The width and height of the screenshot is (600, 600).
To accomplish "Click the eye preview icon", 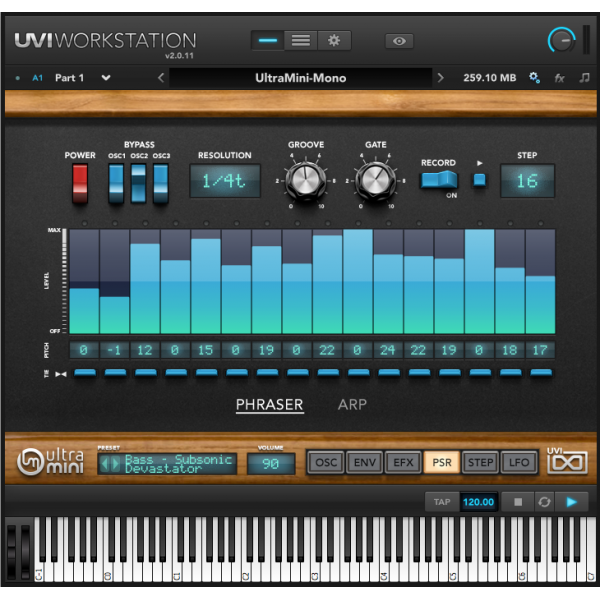I will point(399,41).
